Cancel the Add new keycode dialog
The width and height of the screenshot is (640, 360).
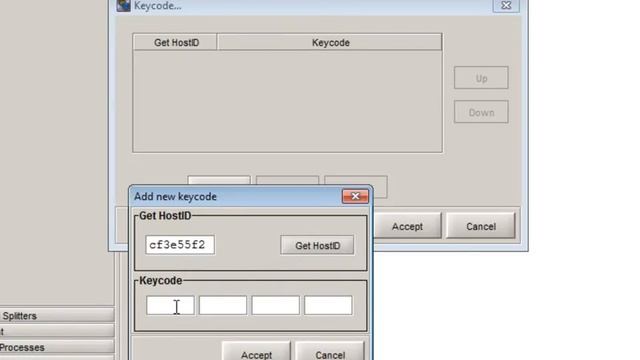coord(330,352)
